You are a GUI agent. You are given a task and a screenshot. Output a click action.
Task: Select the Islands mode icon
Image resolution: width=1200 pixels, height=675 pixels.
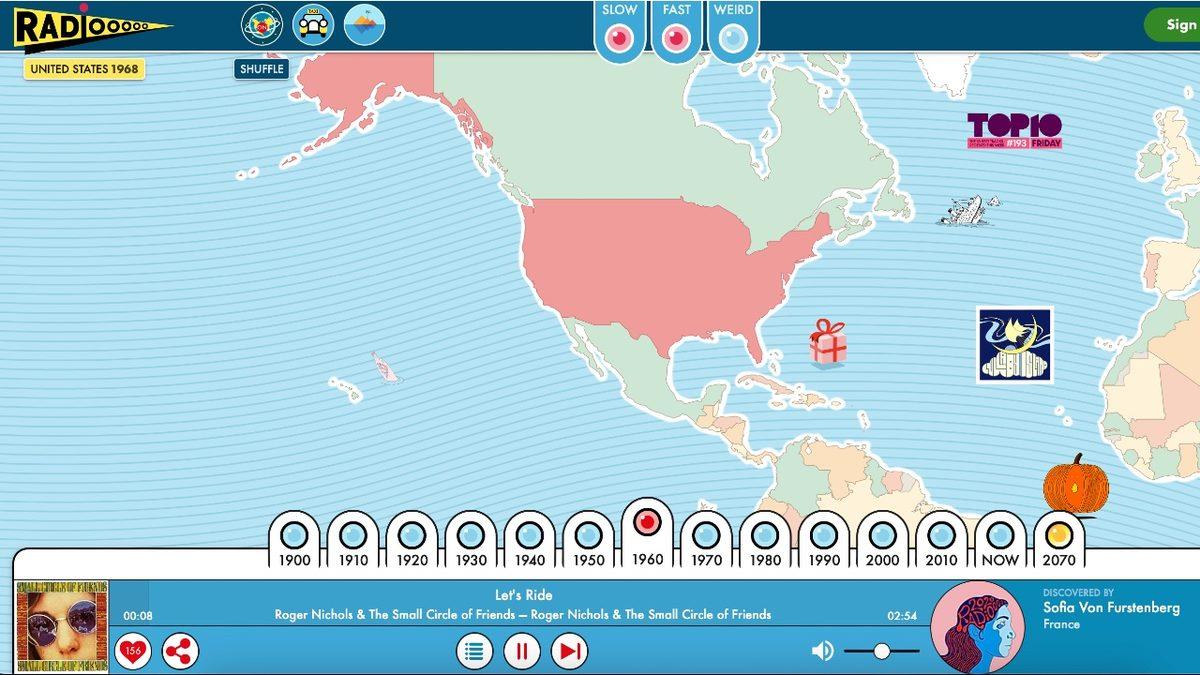[x=364, y=25]
